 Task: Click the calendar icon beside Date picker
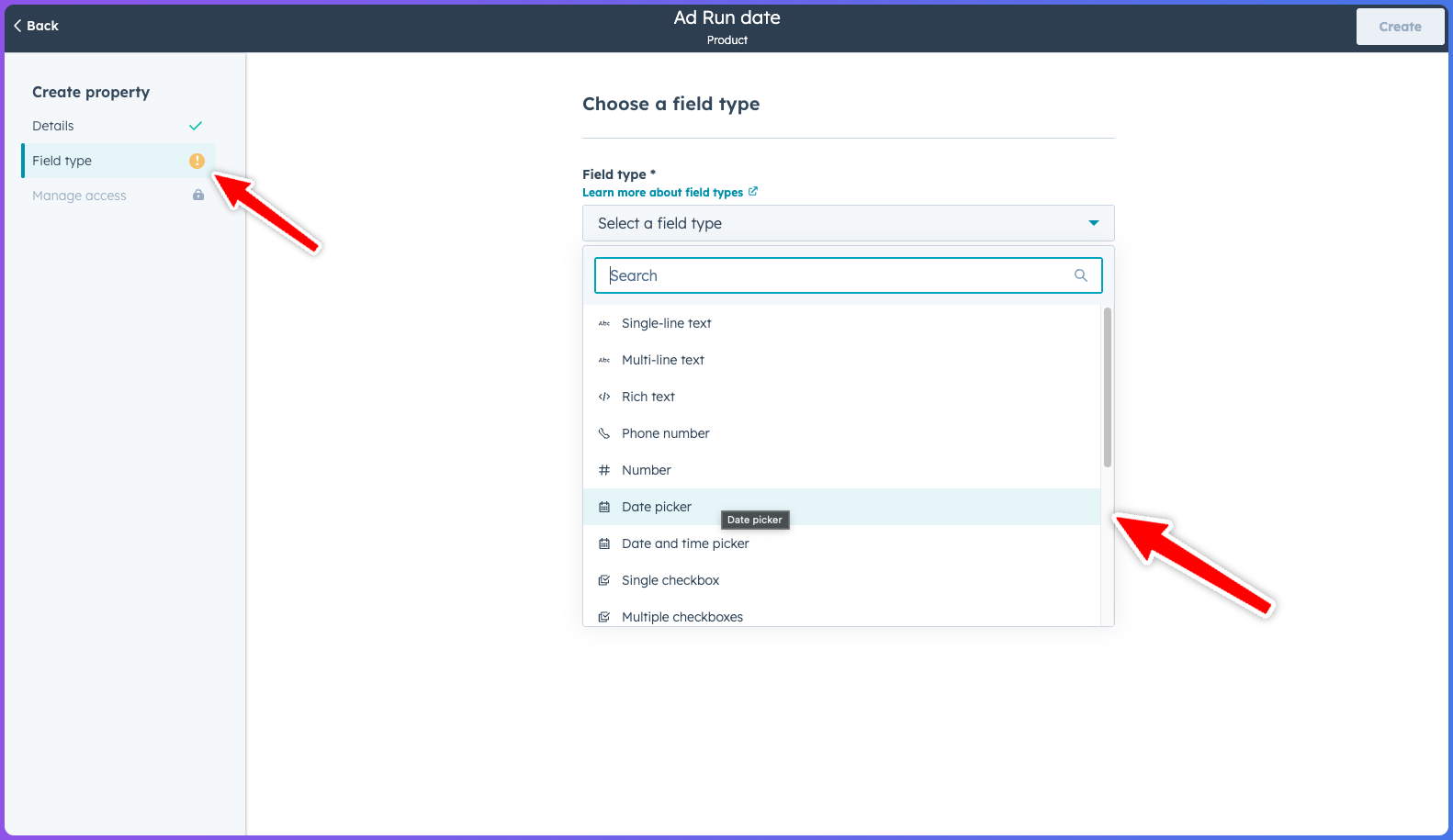coord(604,507)
